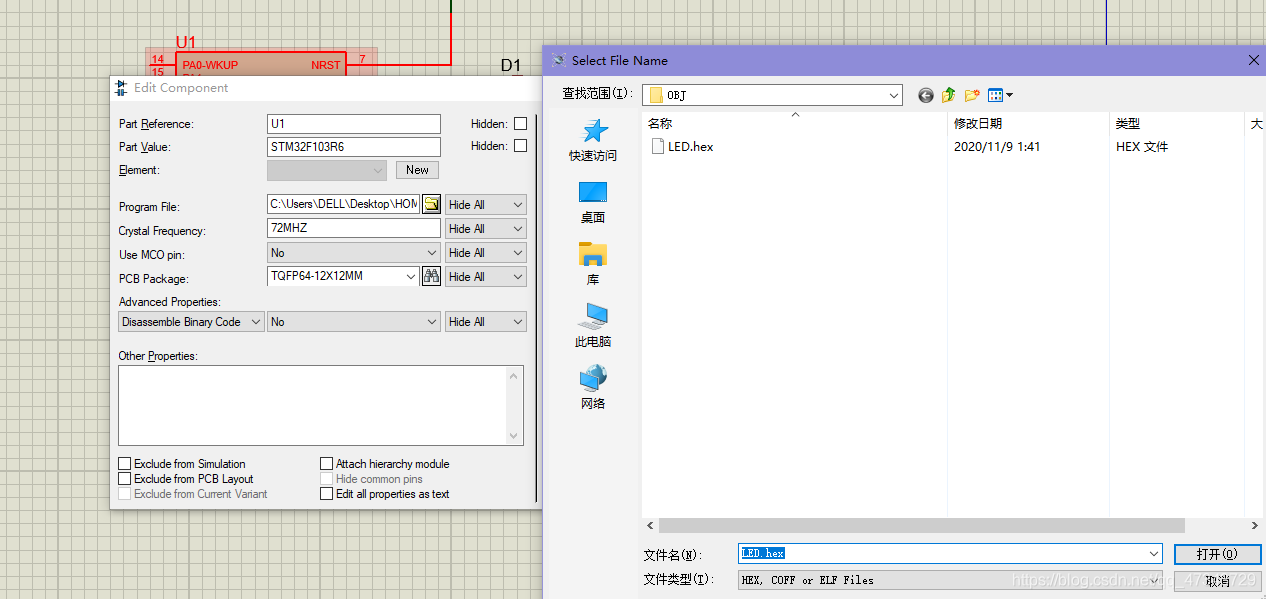The height and width of the screenshot is (599, 1266).
Task: Open the Hide All dropdown for PCB Package
Action: point(485,276)
